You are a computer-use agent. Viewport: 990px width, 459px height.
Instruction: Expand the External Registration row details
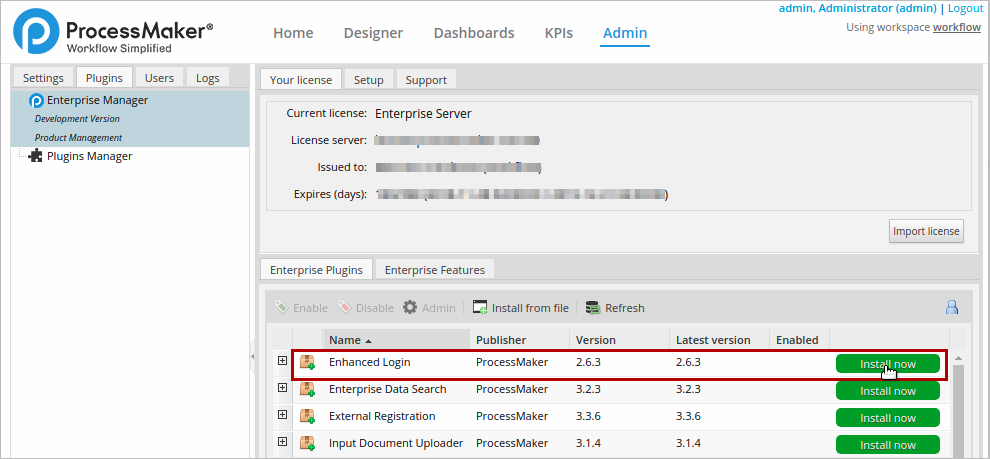tap(283, 415)
